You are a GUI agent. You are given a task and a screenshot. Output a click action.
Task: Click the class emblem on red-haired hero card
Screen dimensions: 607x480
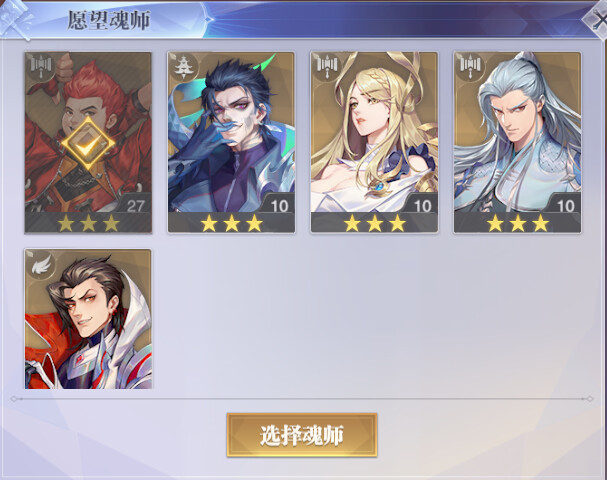coord(41,66)
